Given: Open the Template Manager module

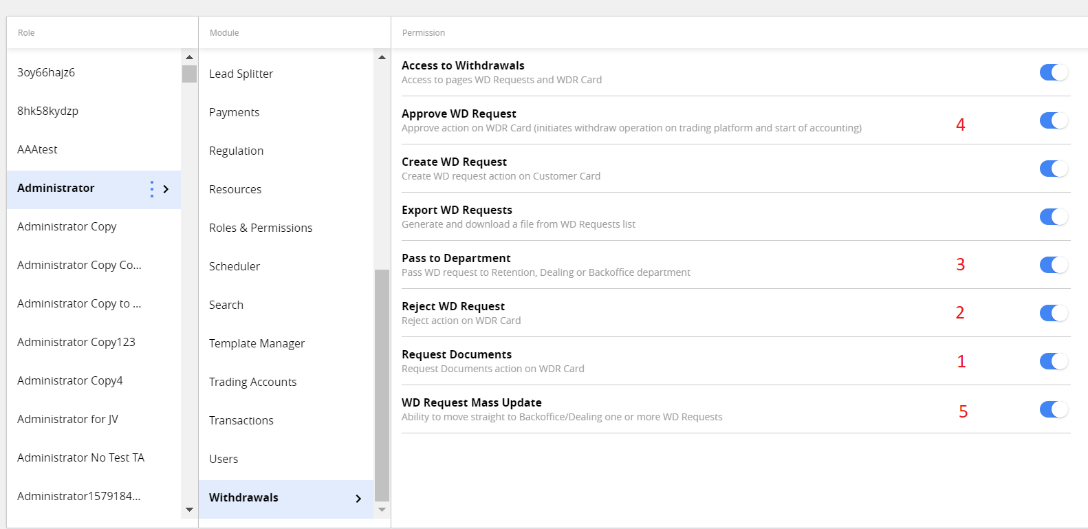Looking at the screenshot, I should click(286, 344).
